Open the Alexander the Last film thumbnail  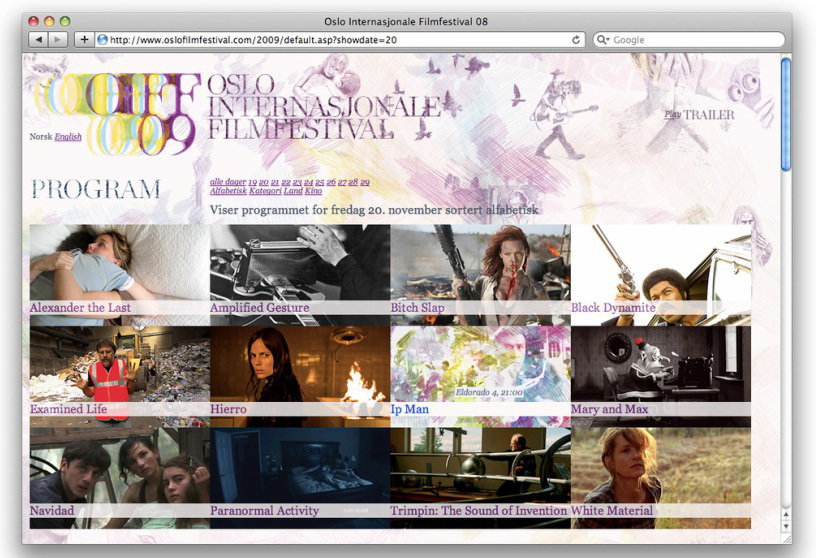pos(120,275)
